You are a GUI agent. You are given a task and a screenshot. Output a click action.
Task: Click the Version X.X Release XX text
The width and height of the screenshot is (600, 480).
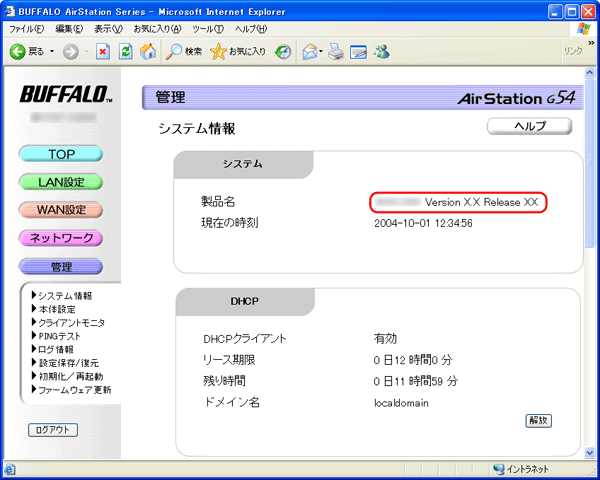[481, 202]
